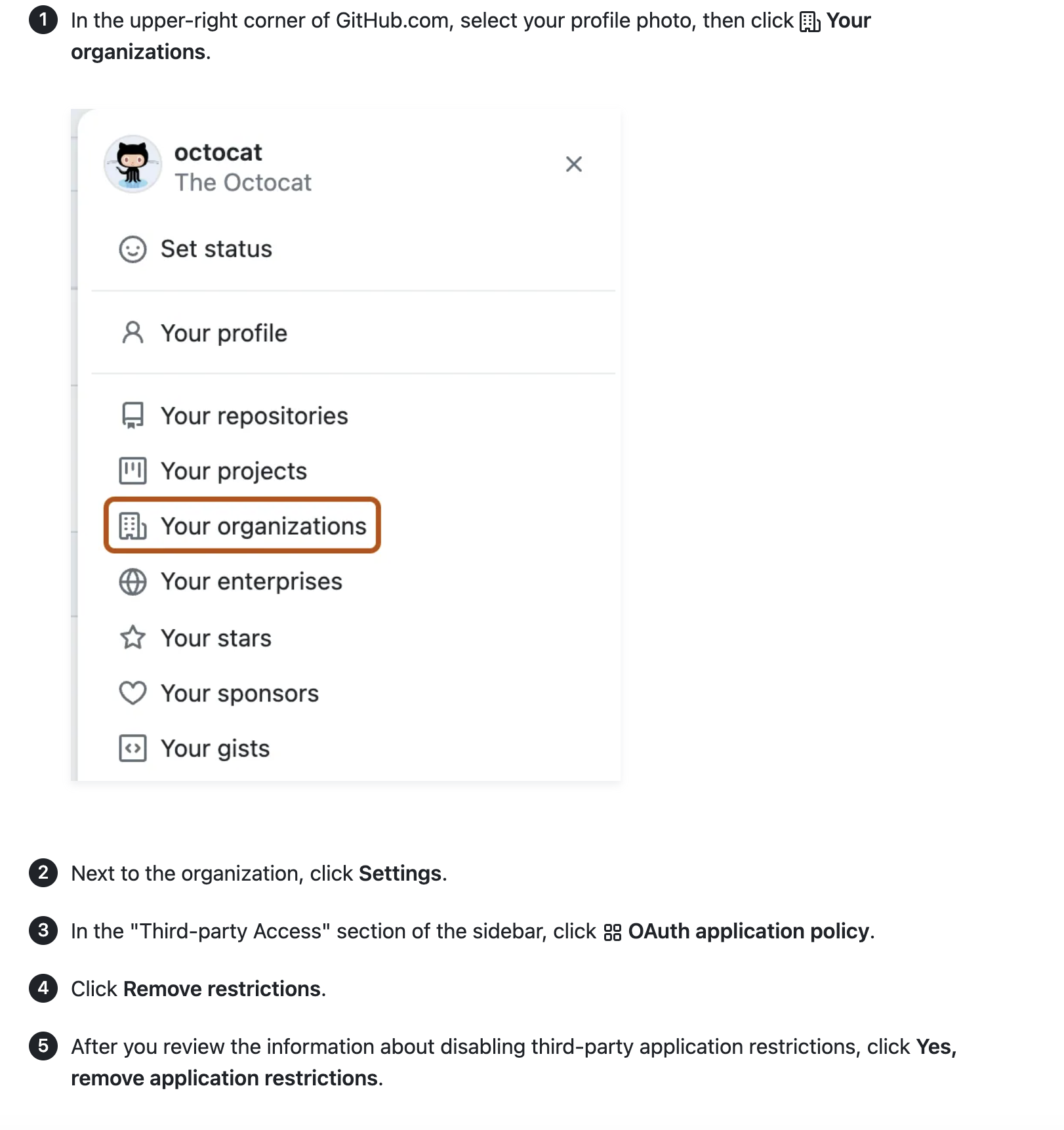Open Set status menu item

(x=216, y=249)
